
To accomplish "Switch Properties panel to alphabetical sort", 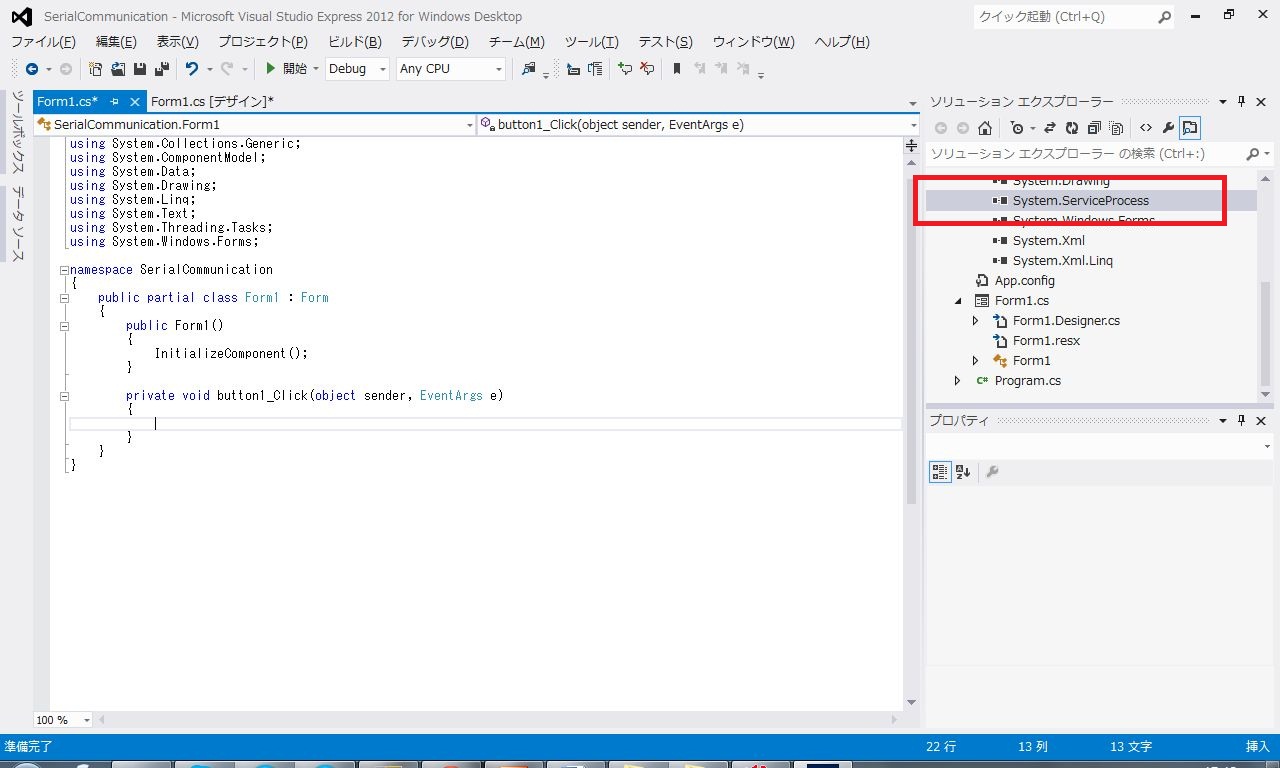I will [x=963, y=472].
